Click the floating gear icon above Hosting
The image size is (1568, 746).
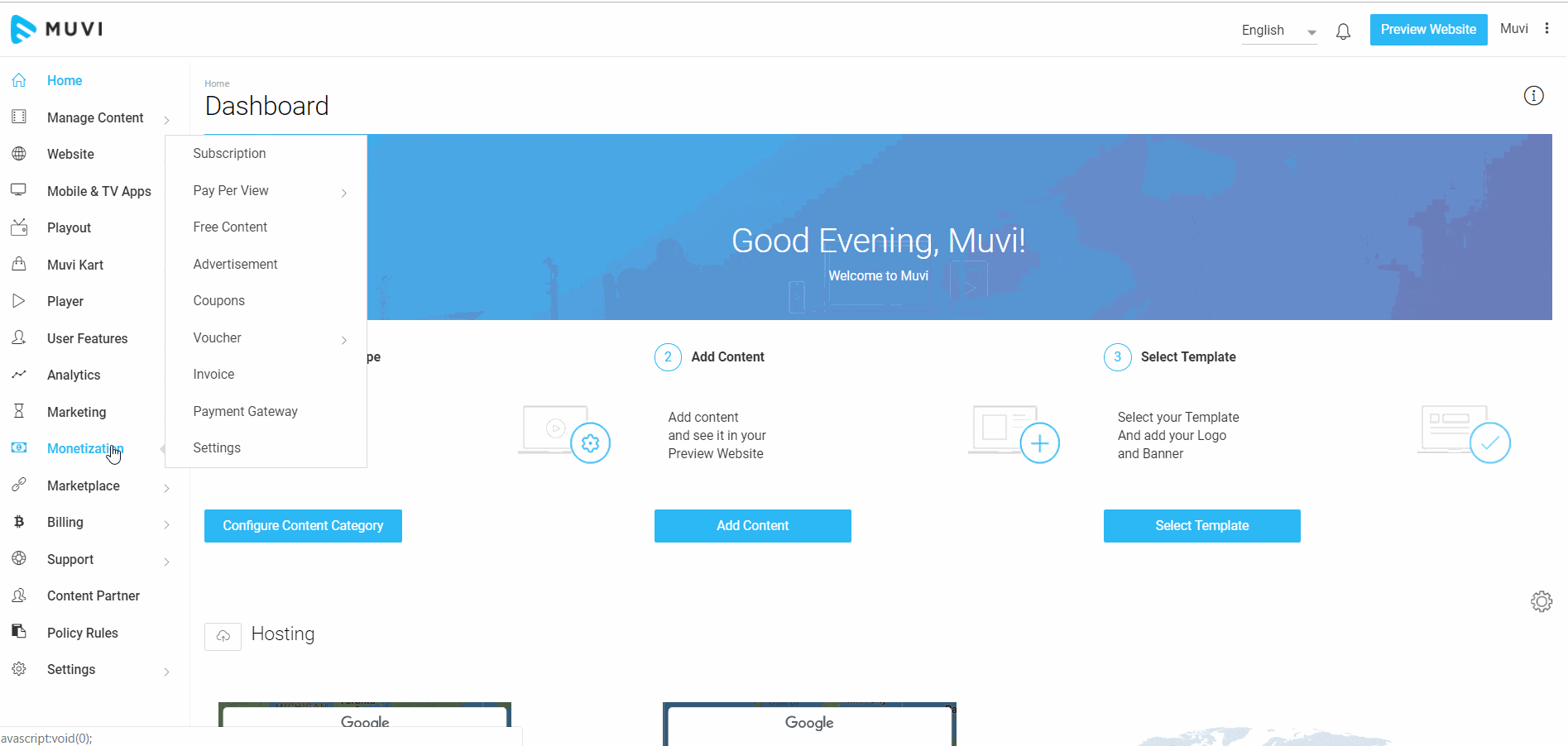(x=1542, y=601)
